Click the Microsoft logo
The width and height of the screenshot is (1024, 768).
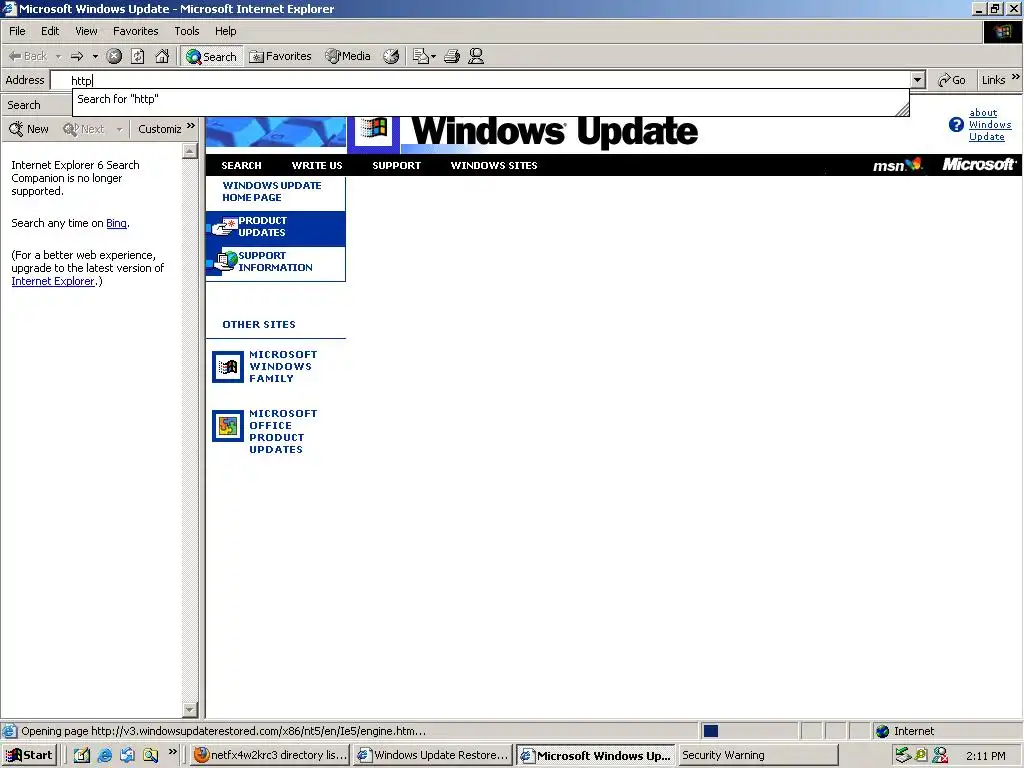[x=978, y=165]
